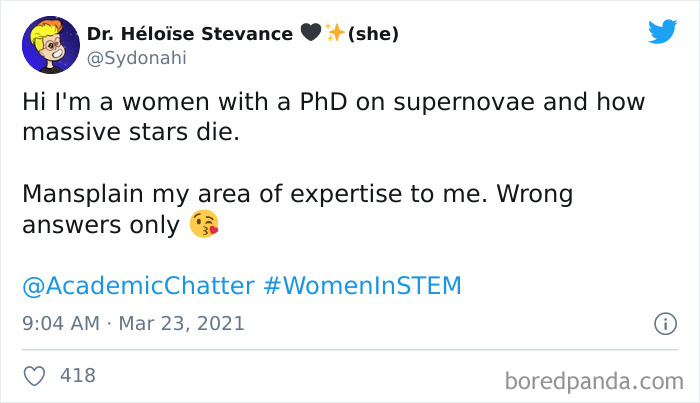The height and width of the screenshot is (403, 700).
Task: Click the Mar 23, 2021 date
Action: pyautogui.click(x=181, y=324)
